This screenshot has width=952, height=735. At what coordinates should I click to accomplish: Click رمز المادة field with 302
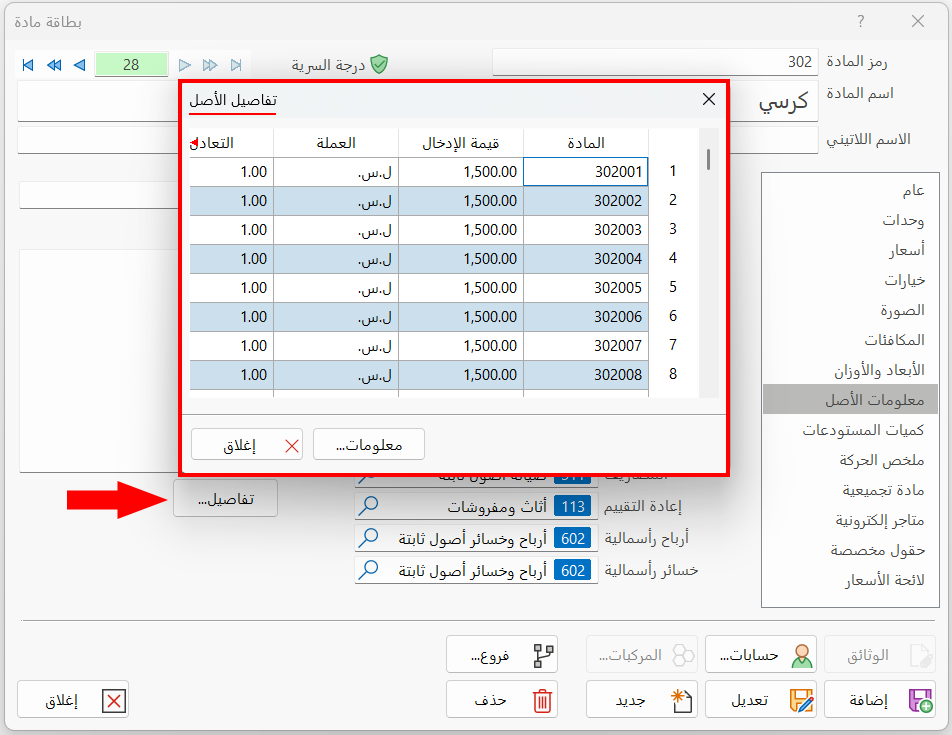655,62
